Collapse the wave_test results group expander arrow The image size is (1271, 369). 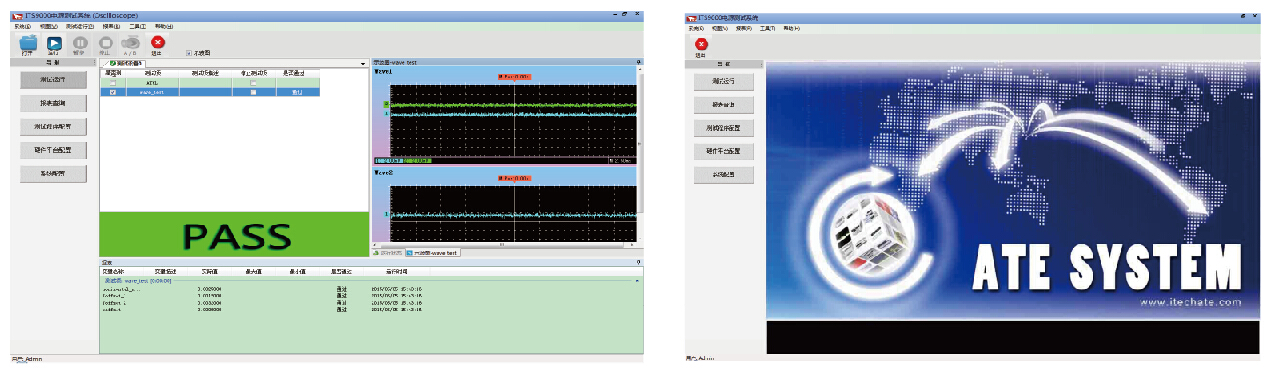point(638,282)
